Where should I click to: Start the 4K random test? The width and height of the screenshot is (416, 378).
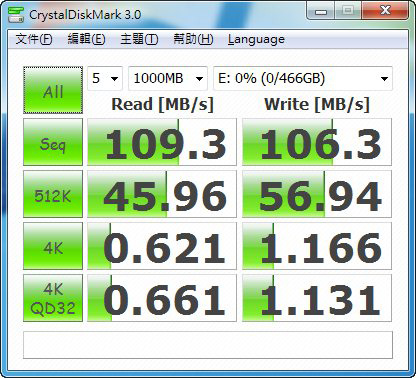[53, 246]
